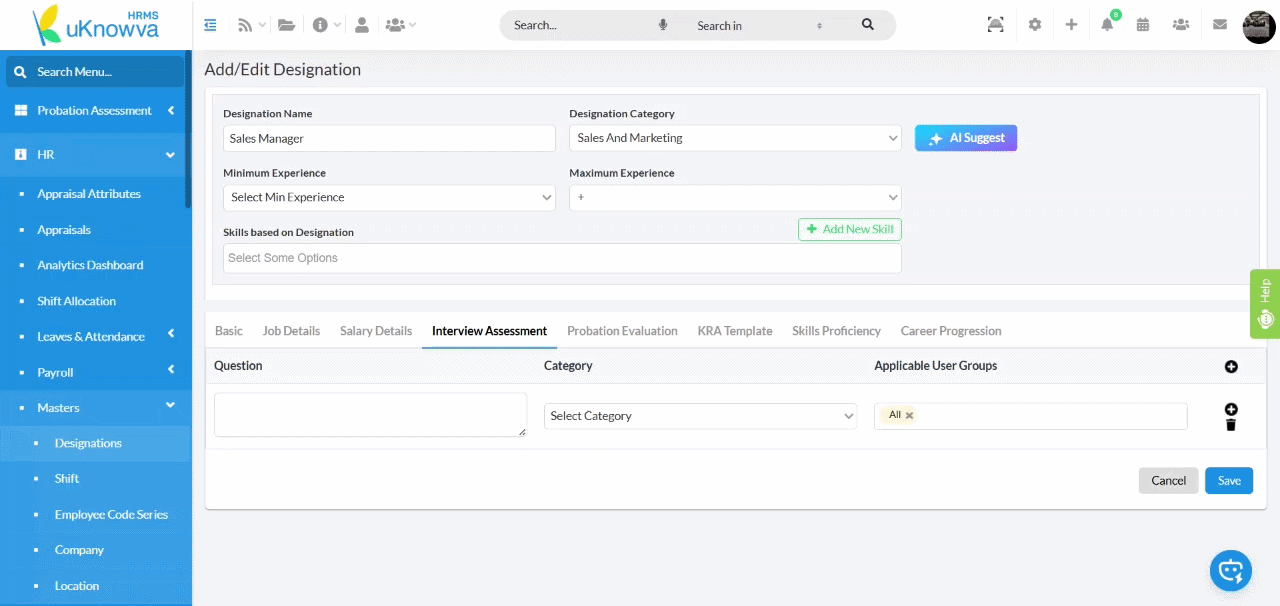The height and width of the screenshot is (606, 1280).
Task: Click plus icon in the question row
Action: click(x=1231, y=409)
